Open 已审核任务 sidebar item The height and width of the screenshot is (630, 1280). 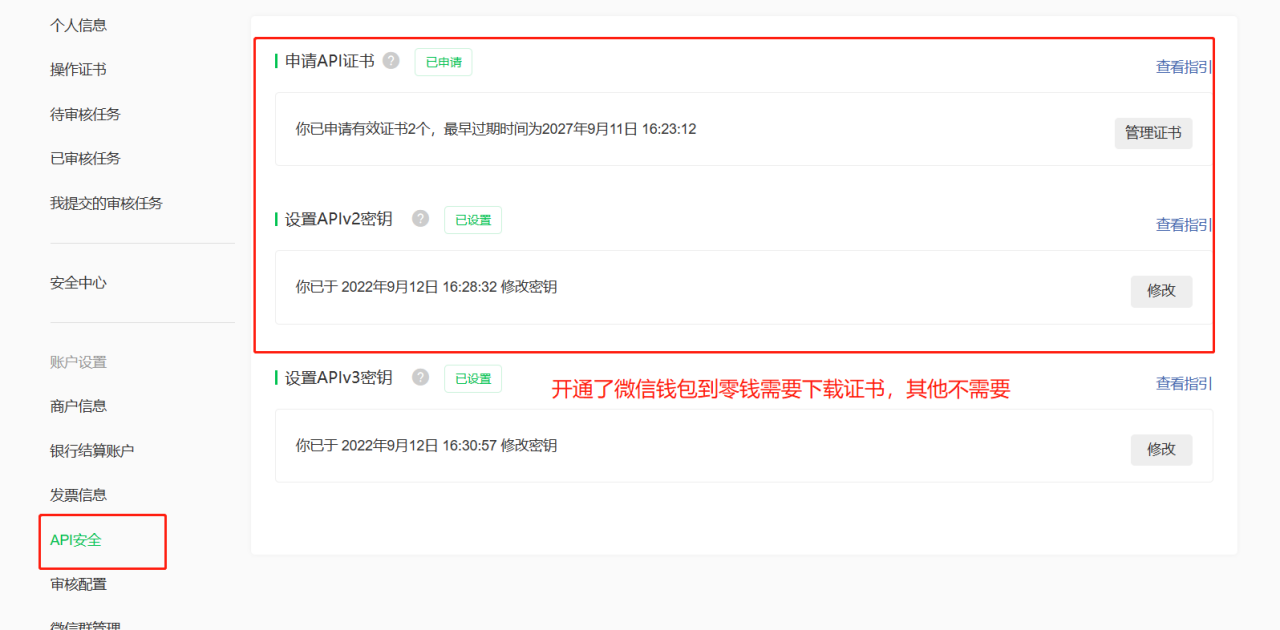[x=85, y=158]
